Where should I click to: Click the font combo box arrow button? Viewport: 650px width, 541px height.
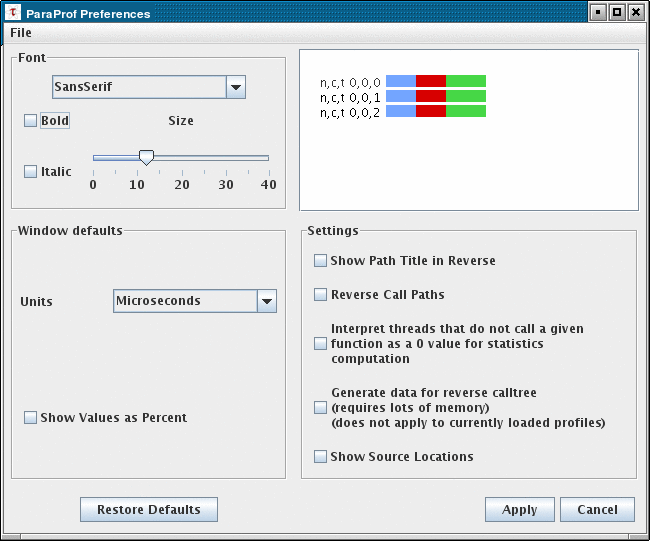[236, 87]
